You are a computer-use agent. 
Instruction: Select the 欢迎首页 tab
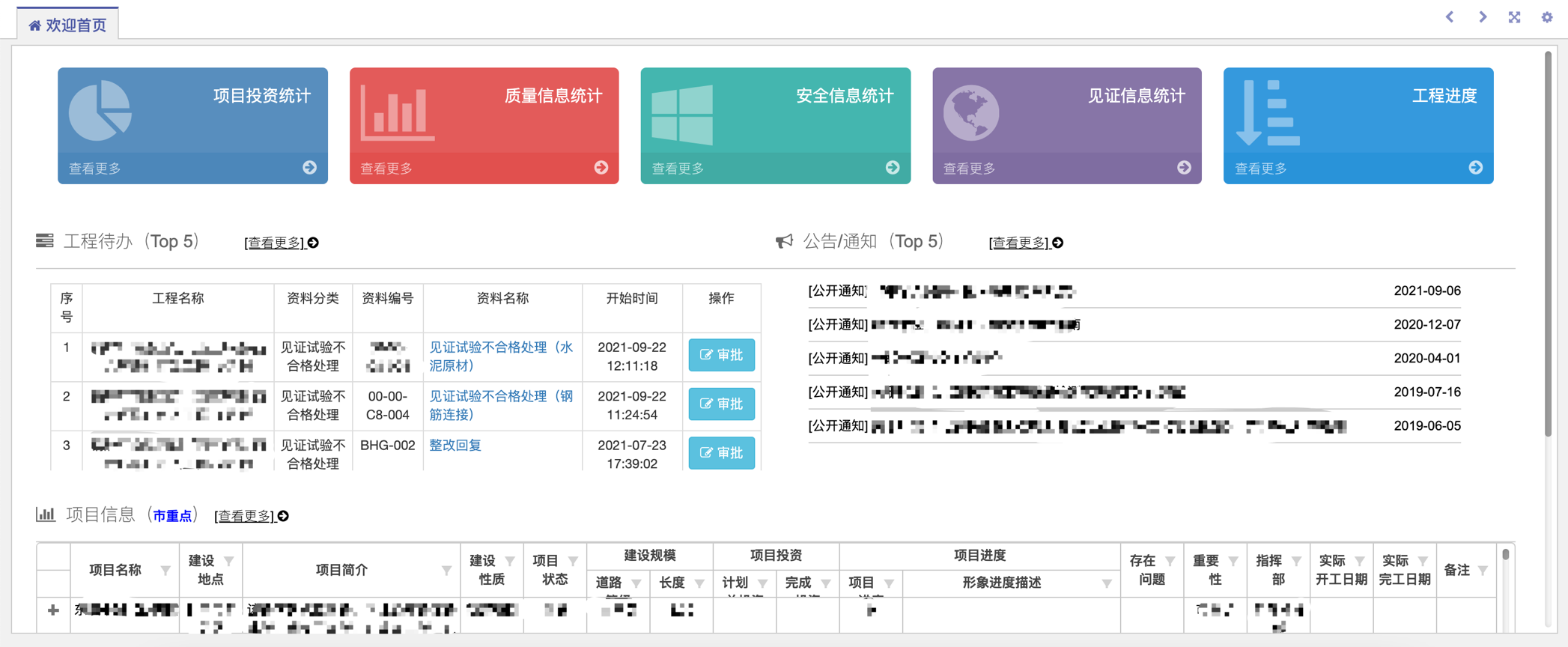click(67, 25)
